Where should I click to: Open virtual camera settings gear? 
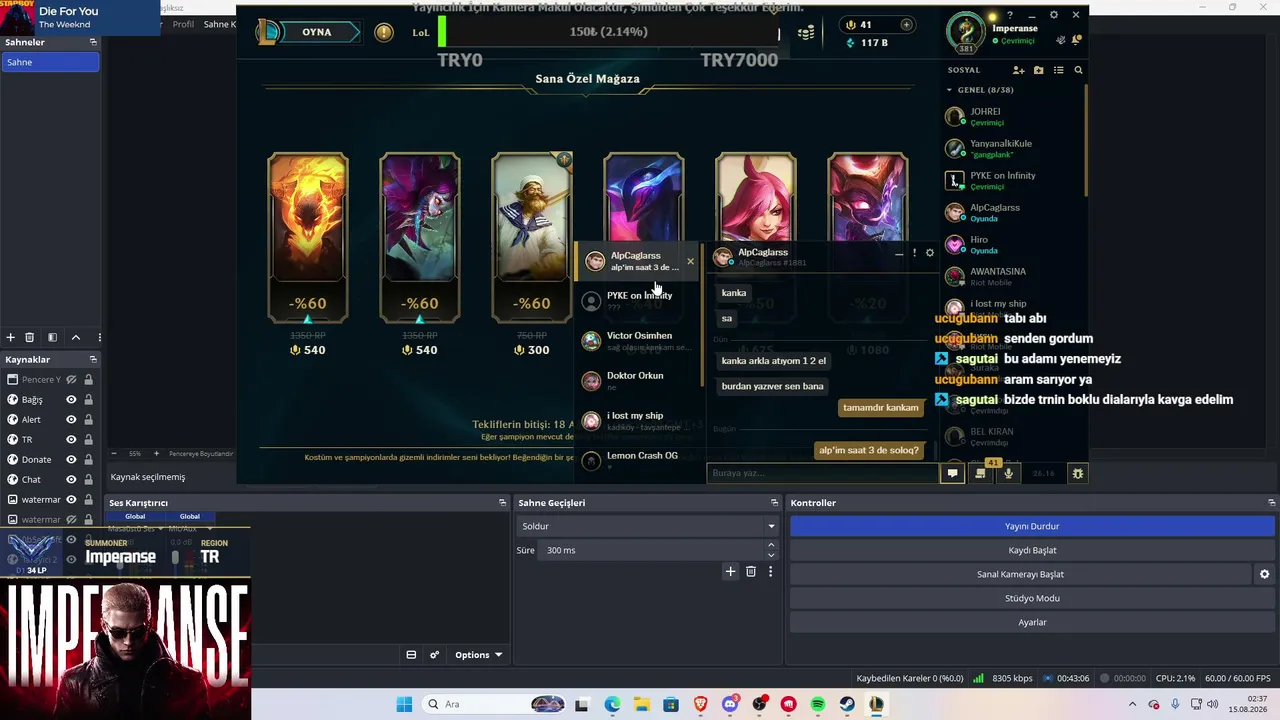(1264, 574)
